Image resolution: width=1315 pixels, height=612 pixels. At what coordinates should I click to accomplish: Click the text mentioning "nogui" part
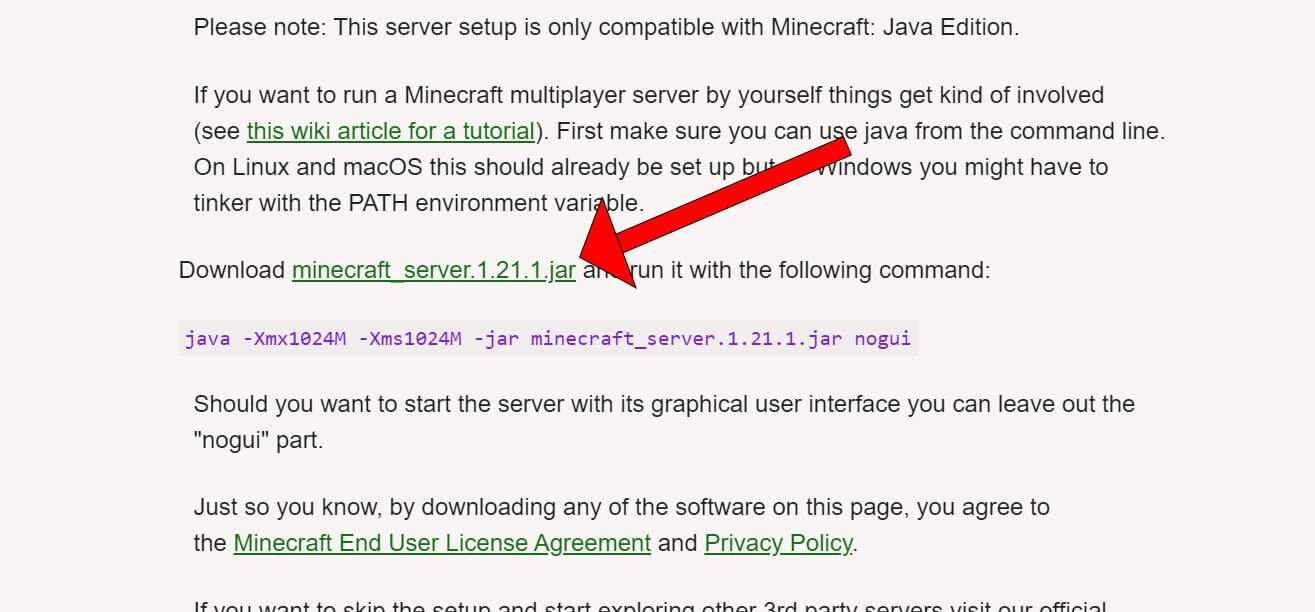tap(259, 440)
